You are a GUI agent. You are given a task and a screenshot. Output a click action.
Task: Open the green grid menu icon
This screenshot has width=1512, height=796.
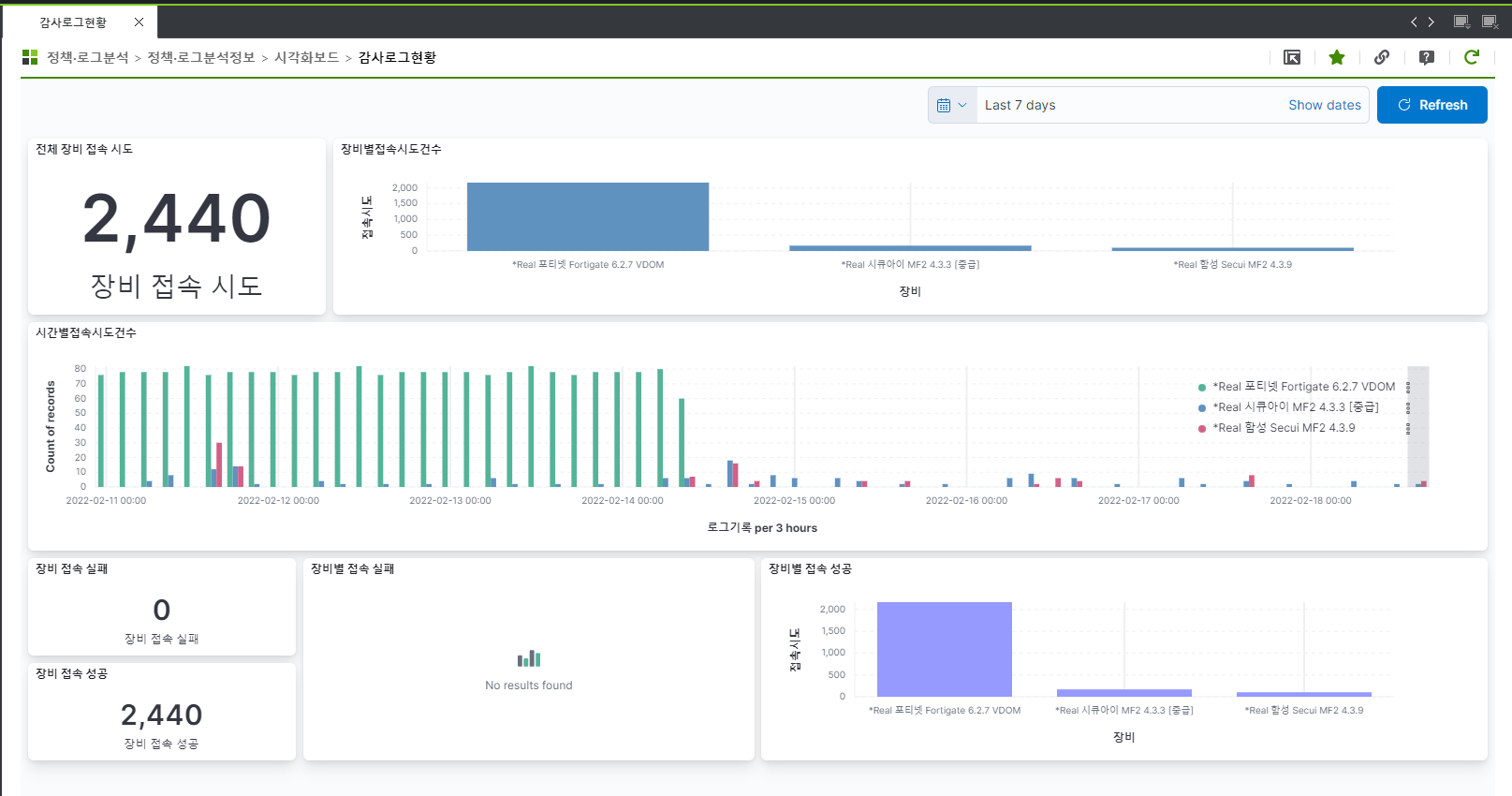click(x=30, y=57)
